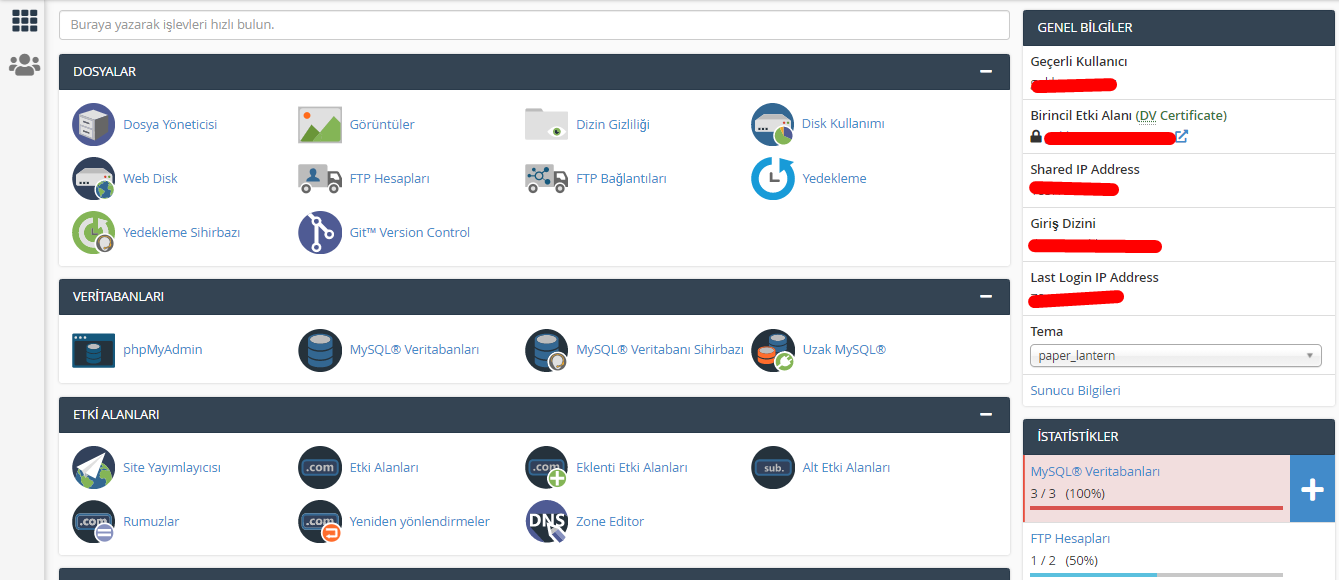Viewport: 1339px width, 580px height.
Task: Open the user manager people icon
Action: (x=24, y=65)
